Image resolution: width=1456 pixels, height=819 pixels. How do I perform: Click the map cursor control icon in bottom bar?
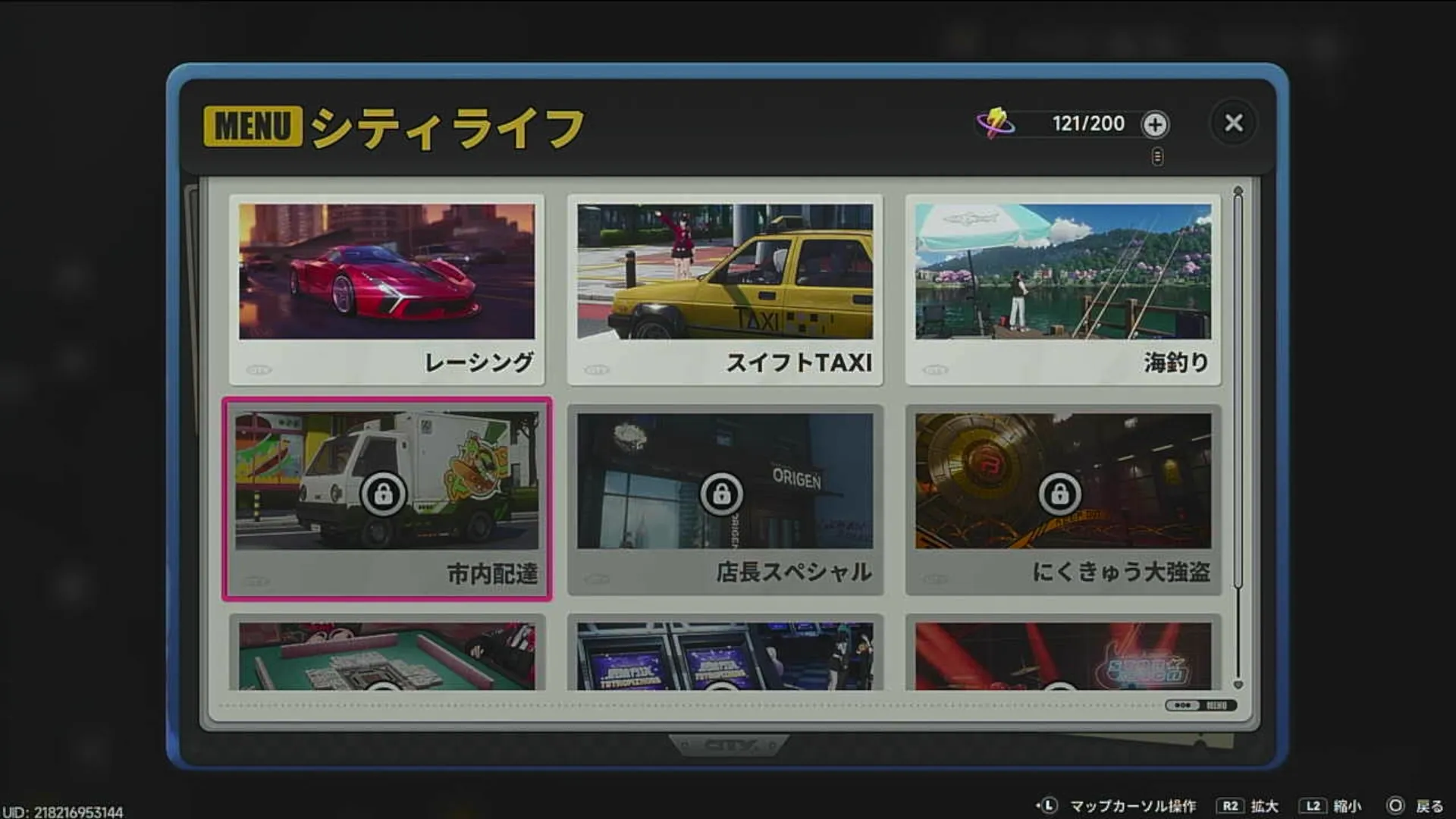coord(1049,805)
